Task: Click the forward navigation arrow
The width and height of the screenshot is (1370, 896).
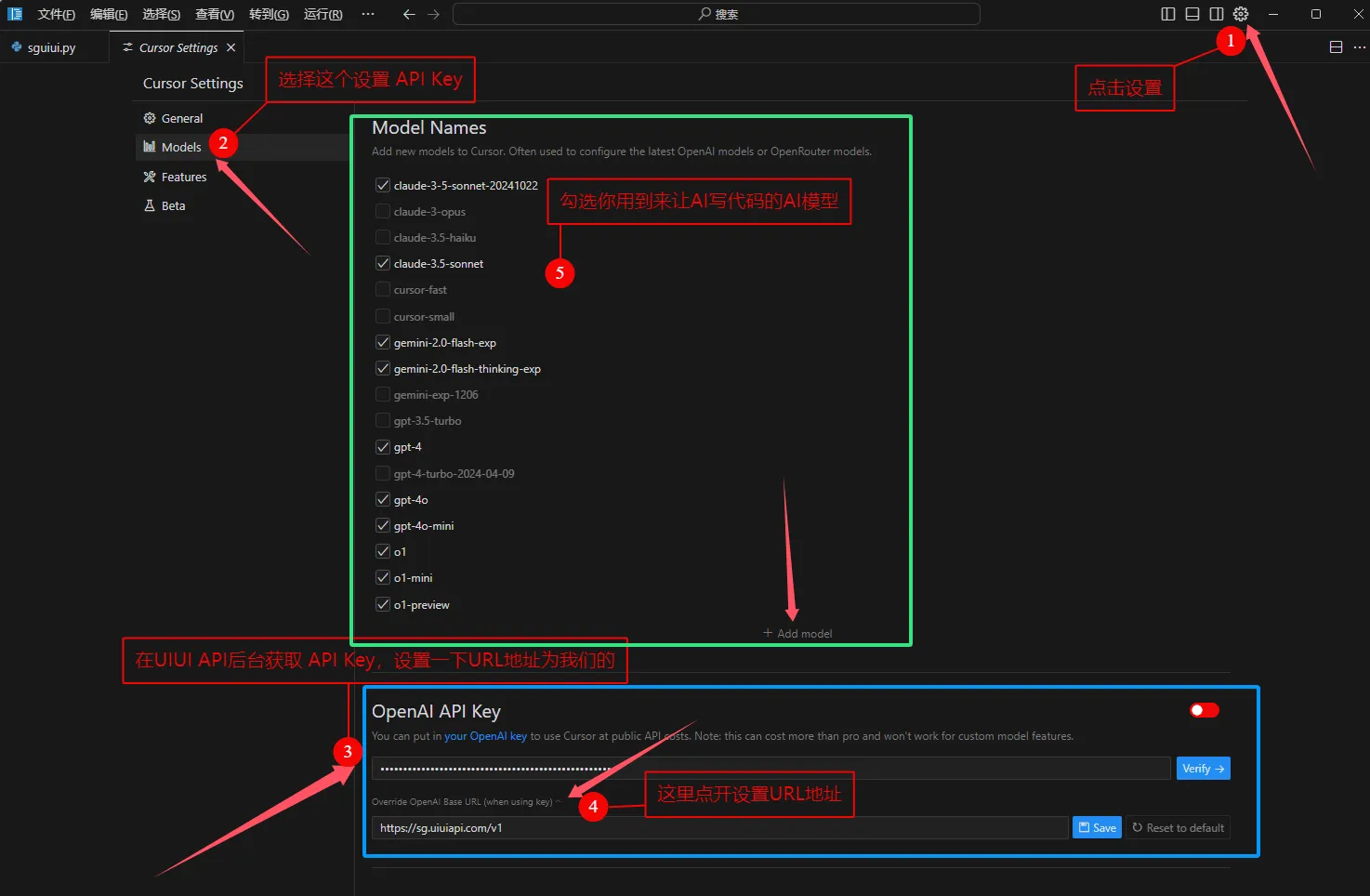Action: click(433, 14)
